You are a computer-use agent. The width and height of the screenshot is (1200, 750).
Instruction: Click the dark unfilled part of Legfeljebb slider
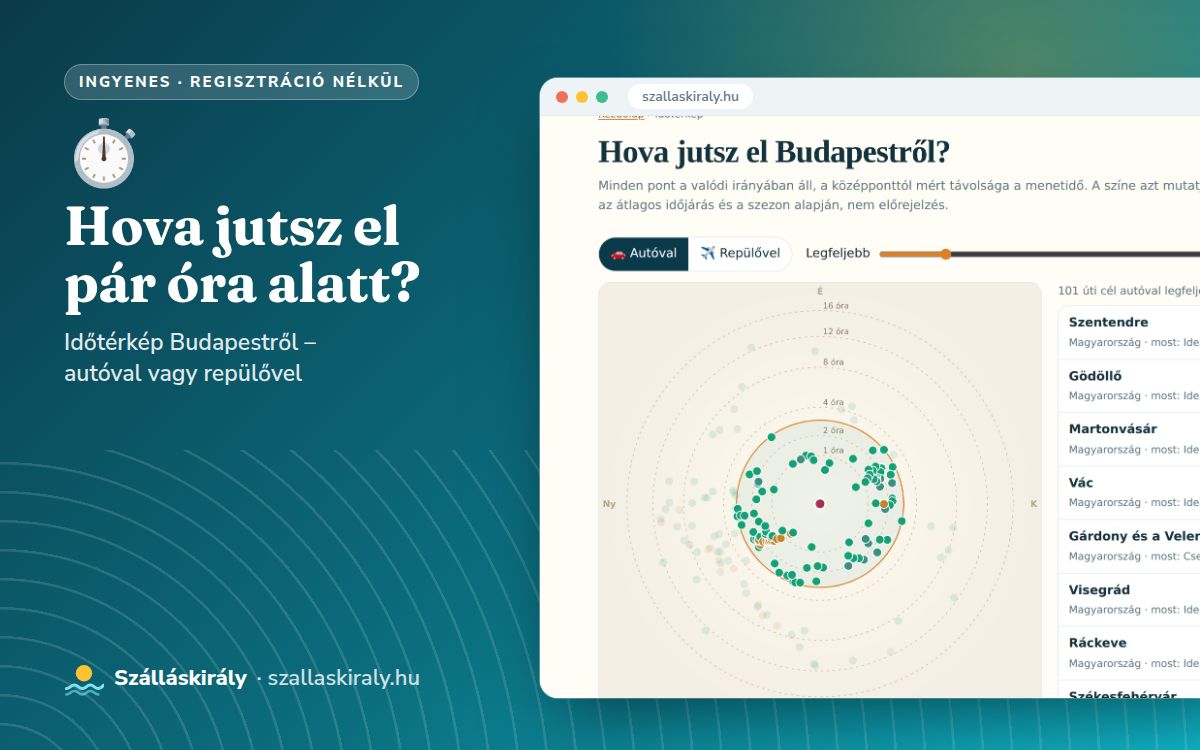click(1075, 254)
